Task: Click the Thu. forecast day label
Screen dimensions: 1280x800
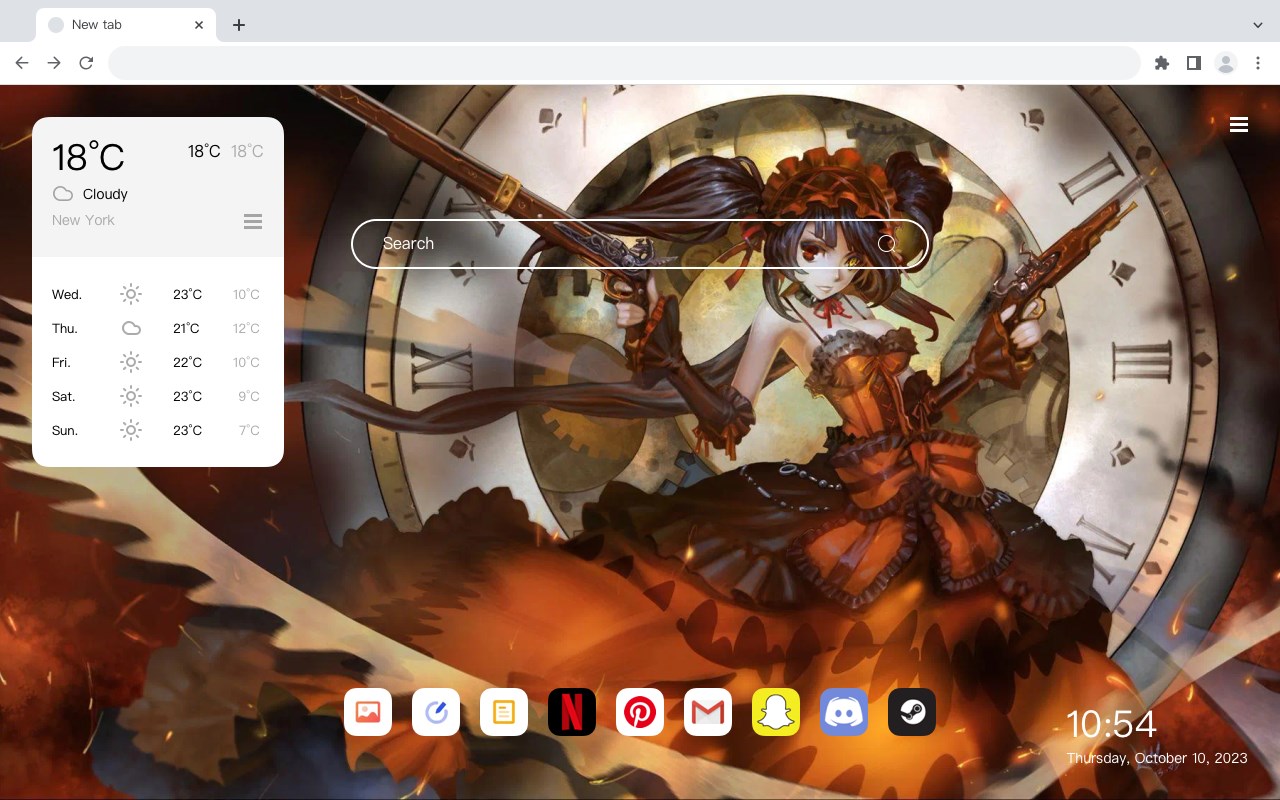Action: (65, 328)
